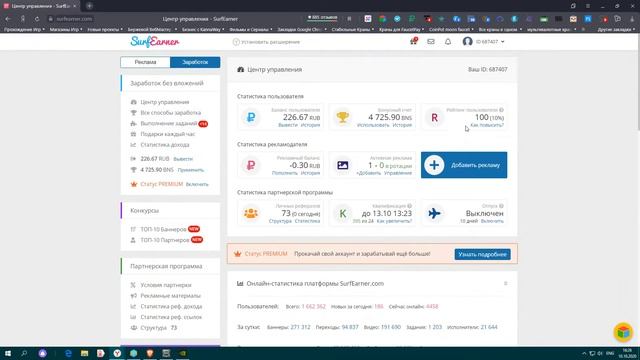Click История under user balance card
640x360 pixels.
click(x=311, y=125)
